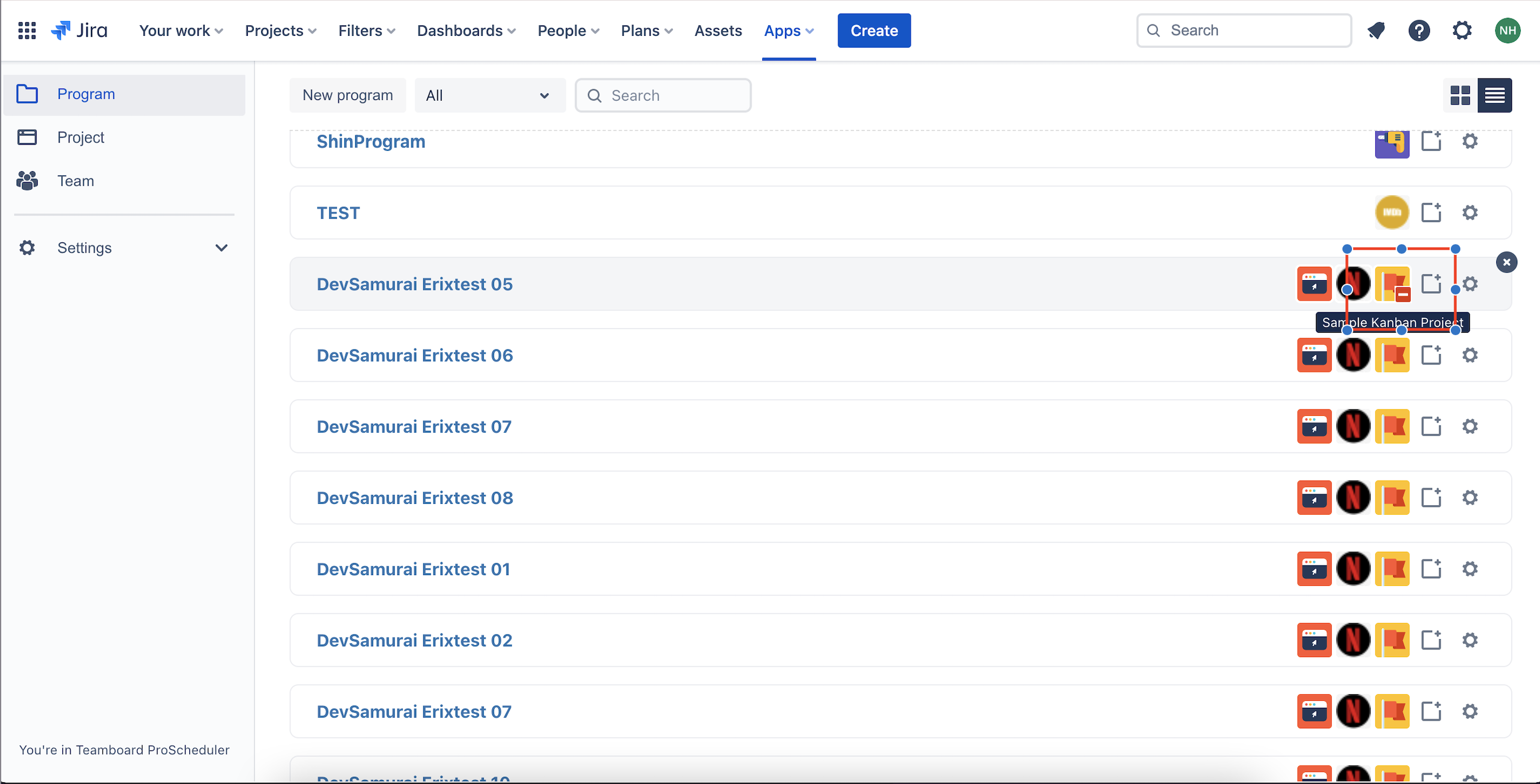Open Jira settings gear in top bar
The width and height of the screenshot is (1540, 784).
tap(1462, 31)
